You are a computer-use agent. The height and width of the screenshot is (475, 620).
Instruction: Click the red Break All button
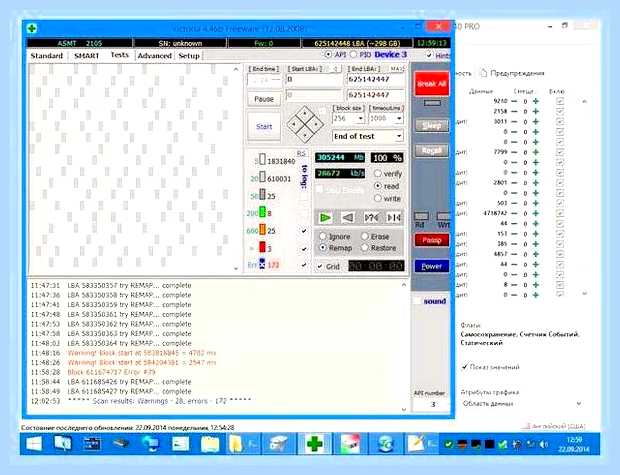coord(432,84)
